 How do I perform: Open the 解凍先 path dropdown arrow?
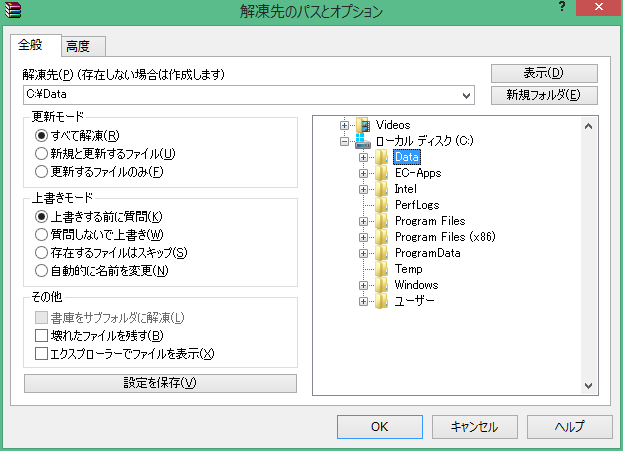[x=466, y=95]
